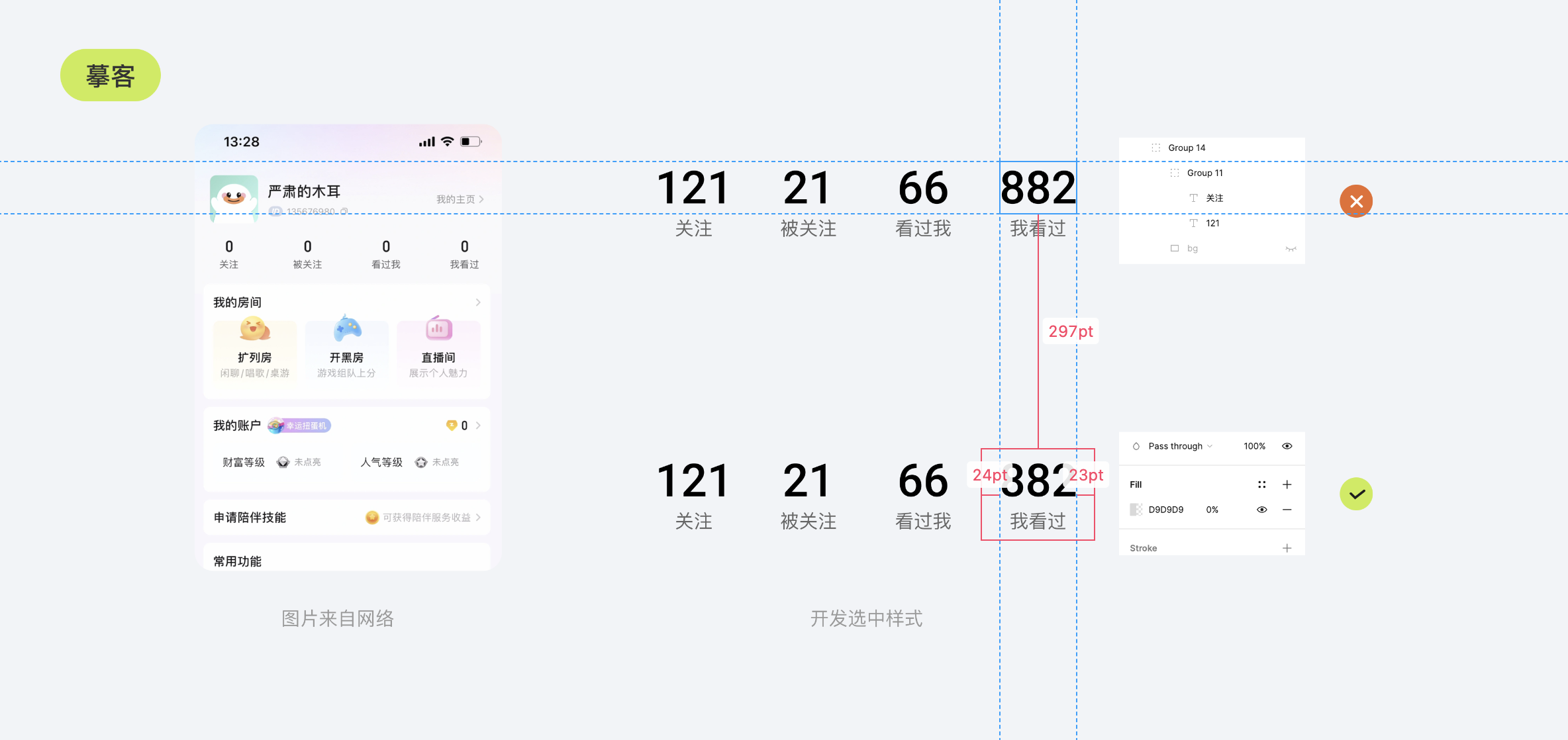Add a new fill with plus icon
The width and height of the screenshot is (1568, 740).
1287,485
